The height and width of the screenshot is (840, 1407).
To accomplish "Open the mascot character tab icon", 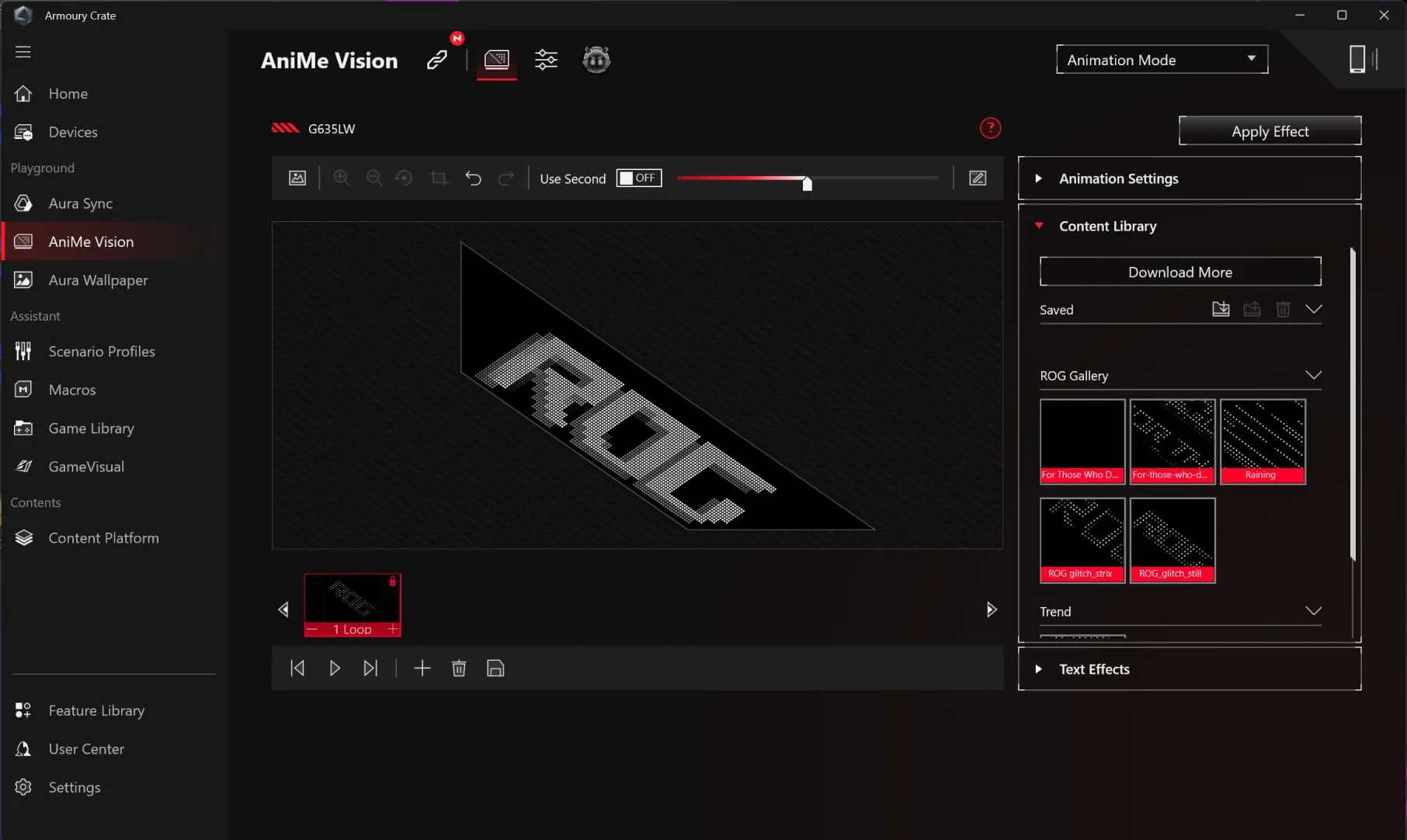I will pos(596,60).
